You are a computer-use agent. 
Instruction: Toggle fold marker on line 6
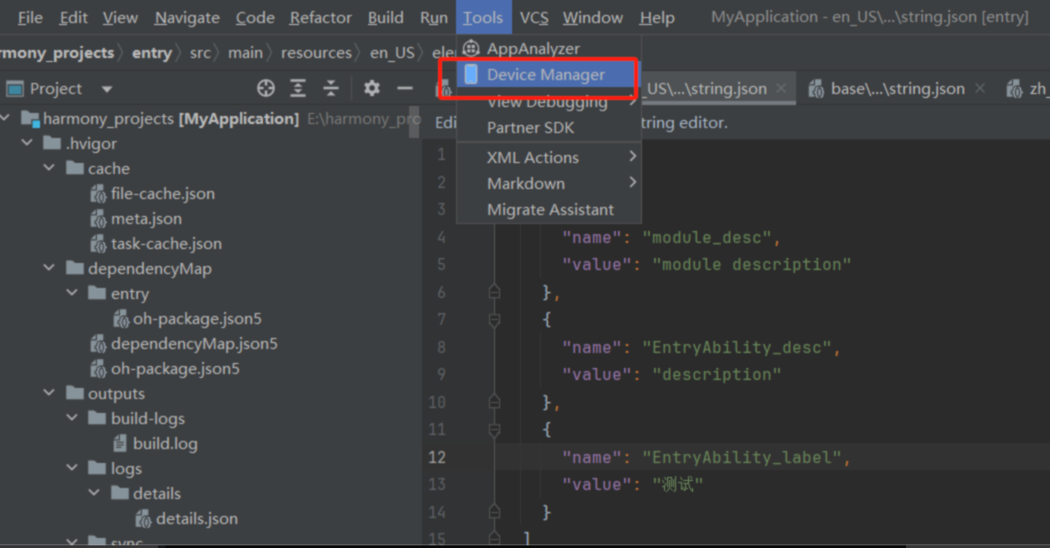494,291
